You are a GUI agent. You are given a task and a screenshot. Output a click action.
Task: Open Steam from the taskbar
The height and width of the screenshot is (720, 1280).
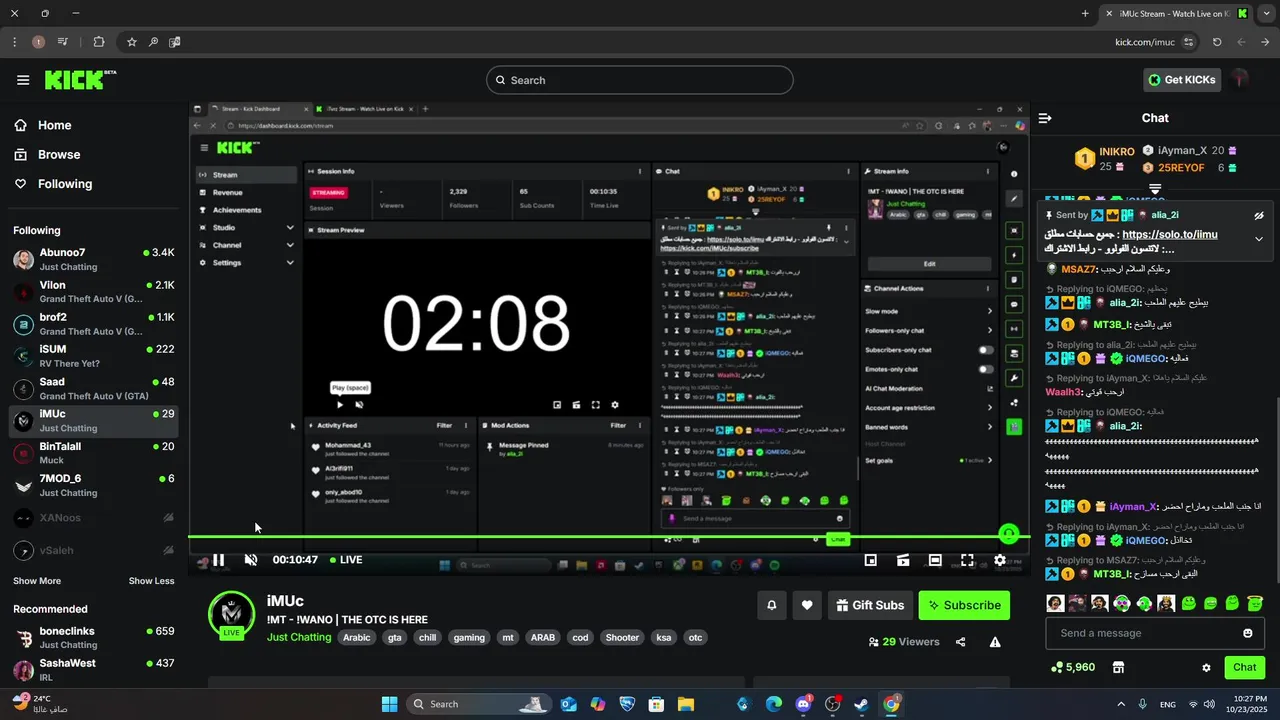point(861,704)
